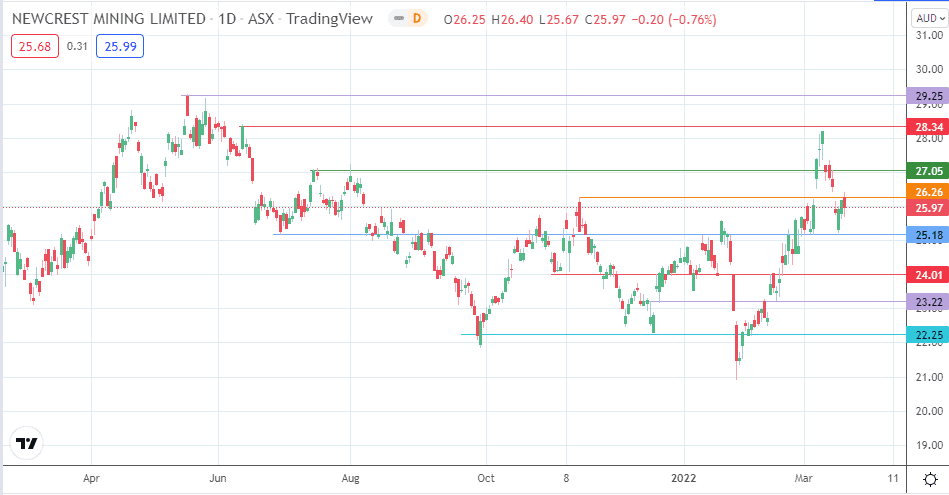Click the Mar label on time axis
Viewport: 949px width, 495px height.
click(x=804, y=479)
